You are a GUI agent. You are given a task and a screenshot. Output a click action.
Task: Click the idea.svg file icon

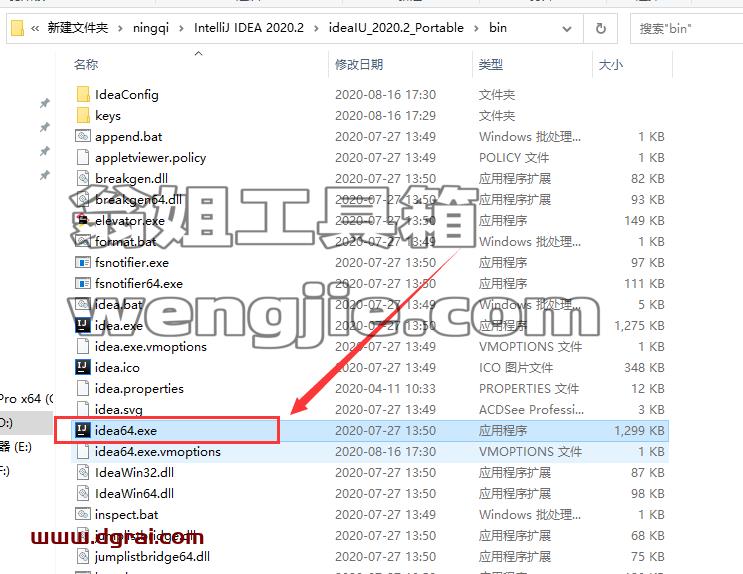coord(83,409)
